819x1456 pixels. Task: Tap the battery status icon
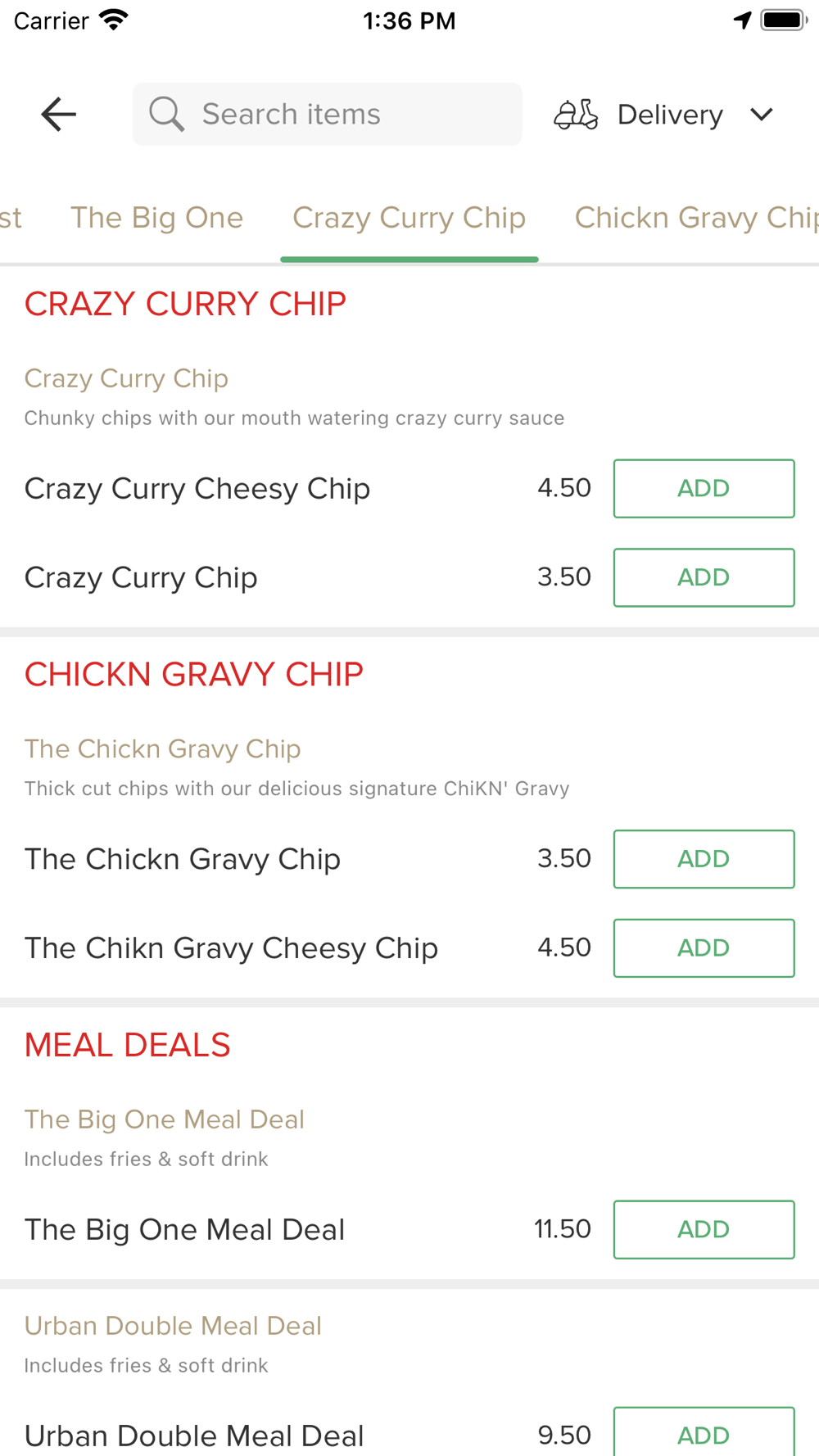pyautogui.click(x=784, y=20)
